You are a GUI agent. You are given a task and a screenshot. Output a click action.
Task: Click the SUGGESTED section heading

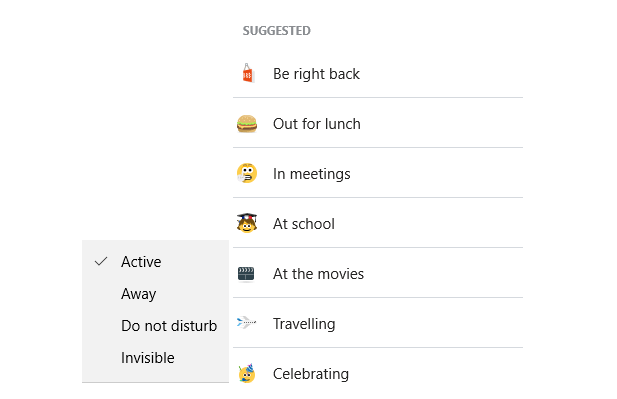tap(277, 31)
